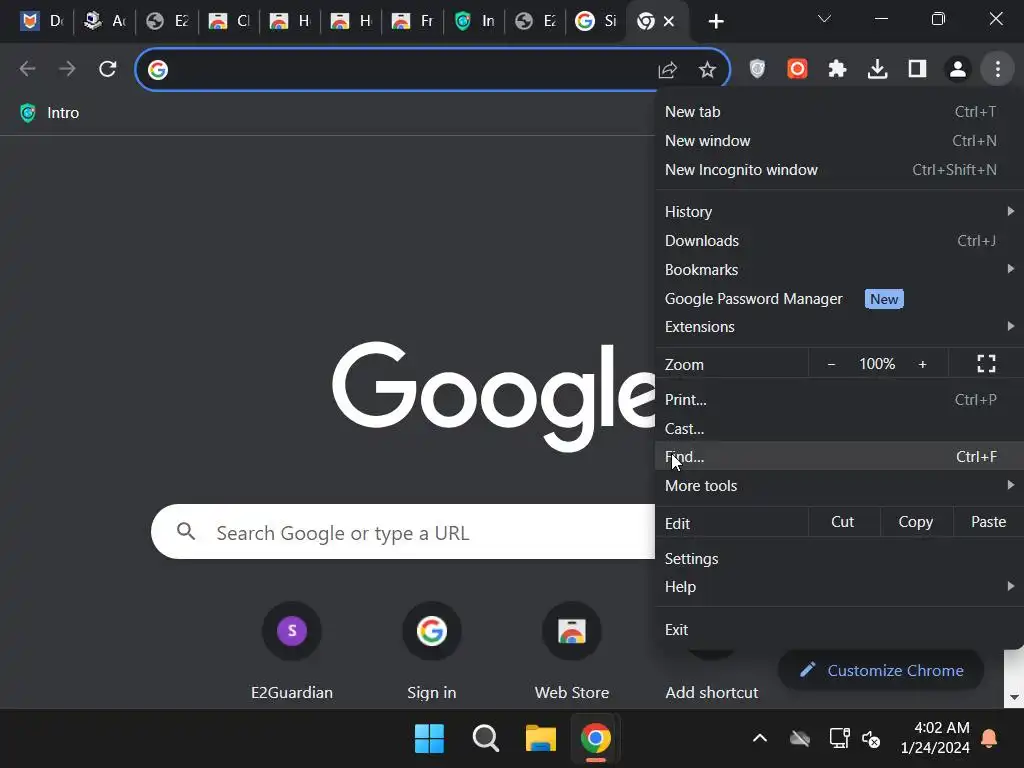The height and width of the screenshot is (768, 1024).
Task: Open File Explorer from the taskbar
Action: click(x=541, y=739)
